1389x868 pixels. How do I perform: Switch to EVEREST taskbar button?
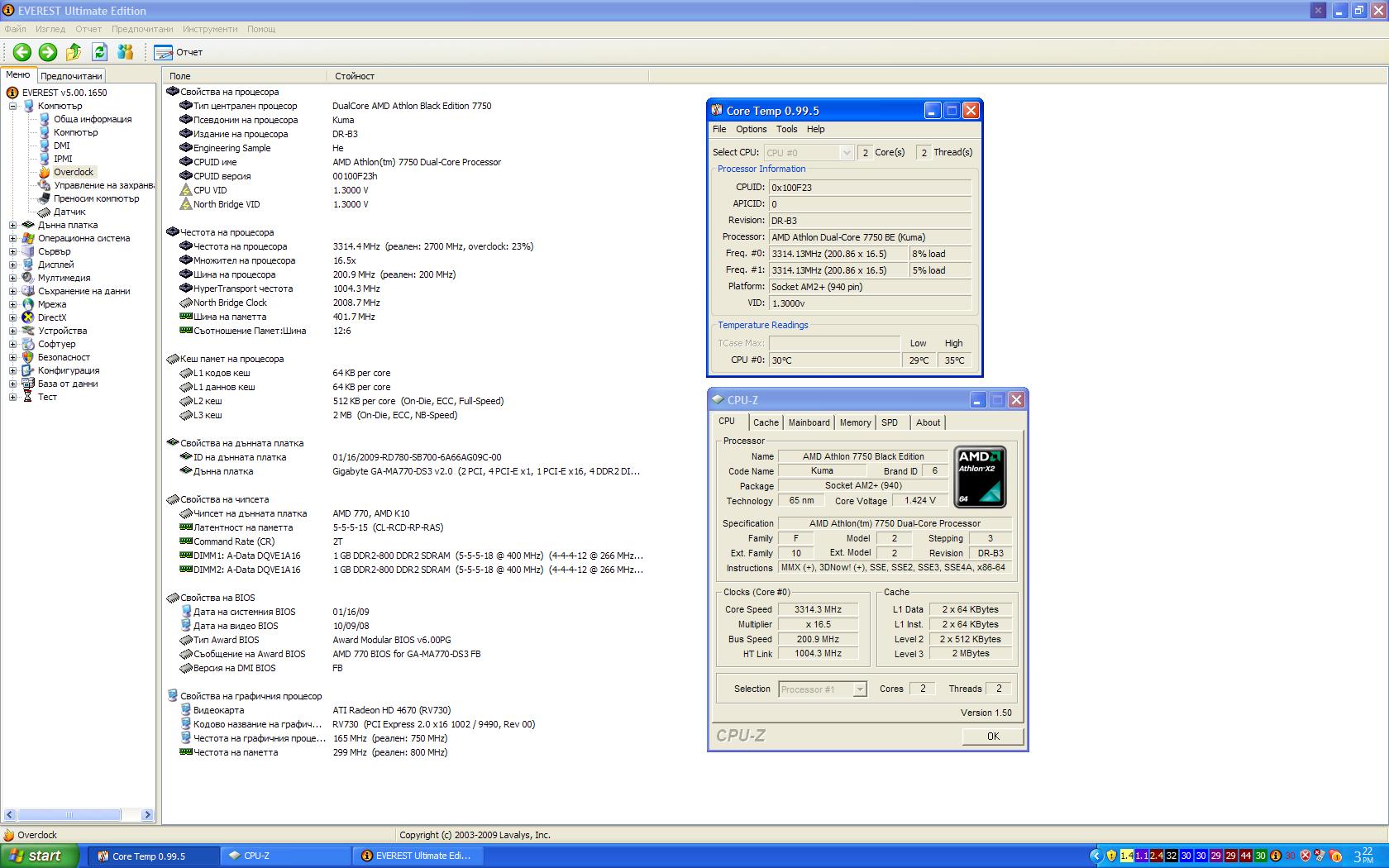coord(419,856)
